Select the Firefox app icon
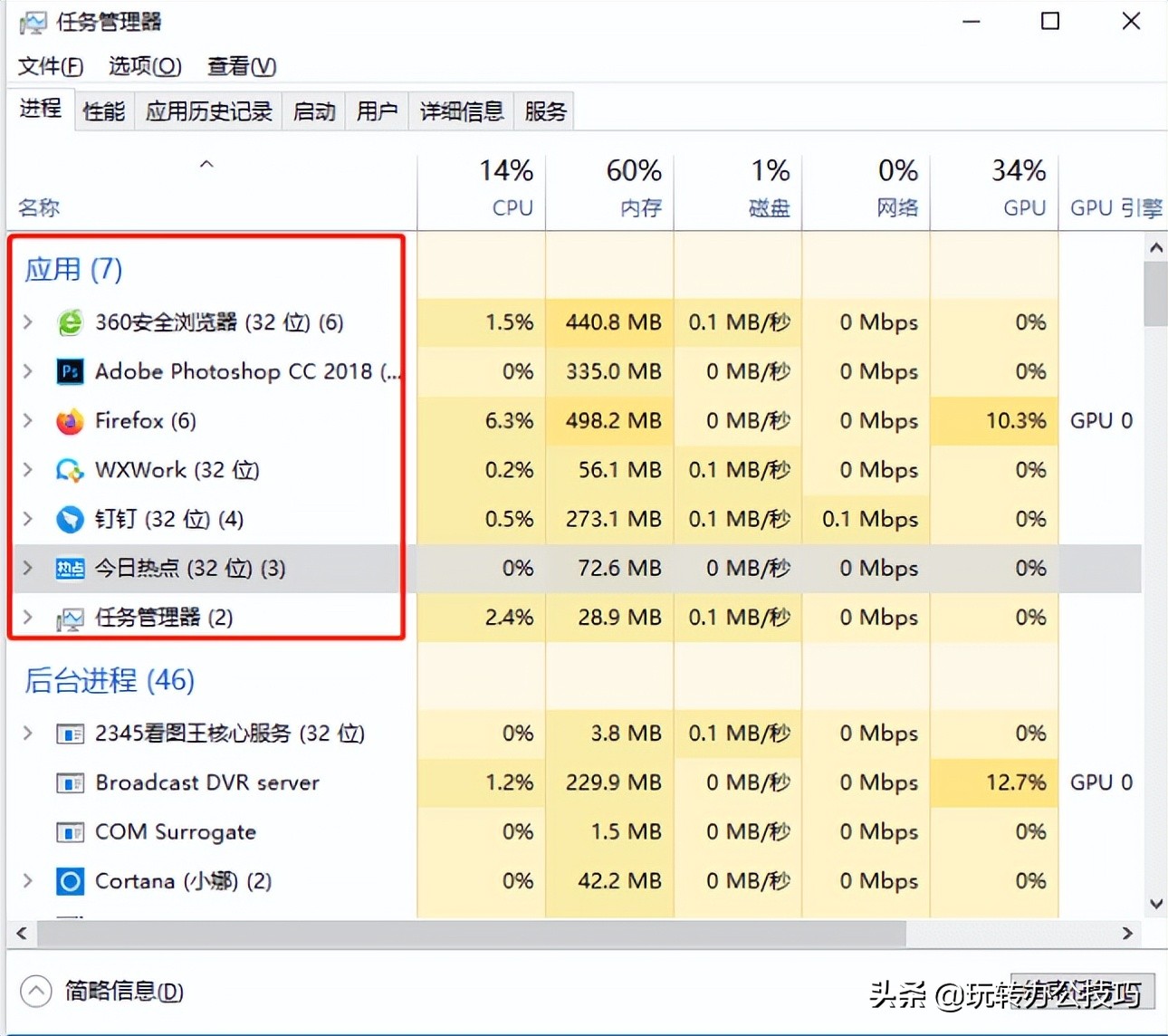 (x=69, y=420)
